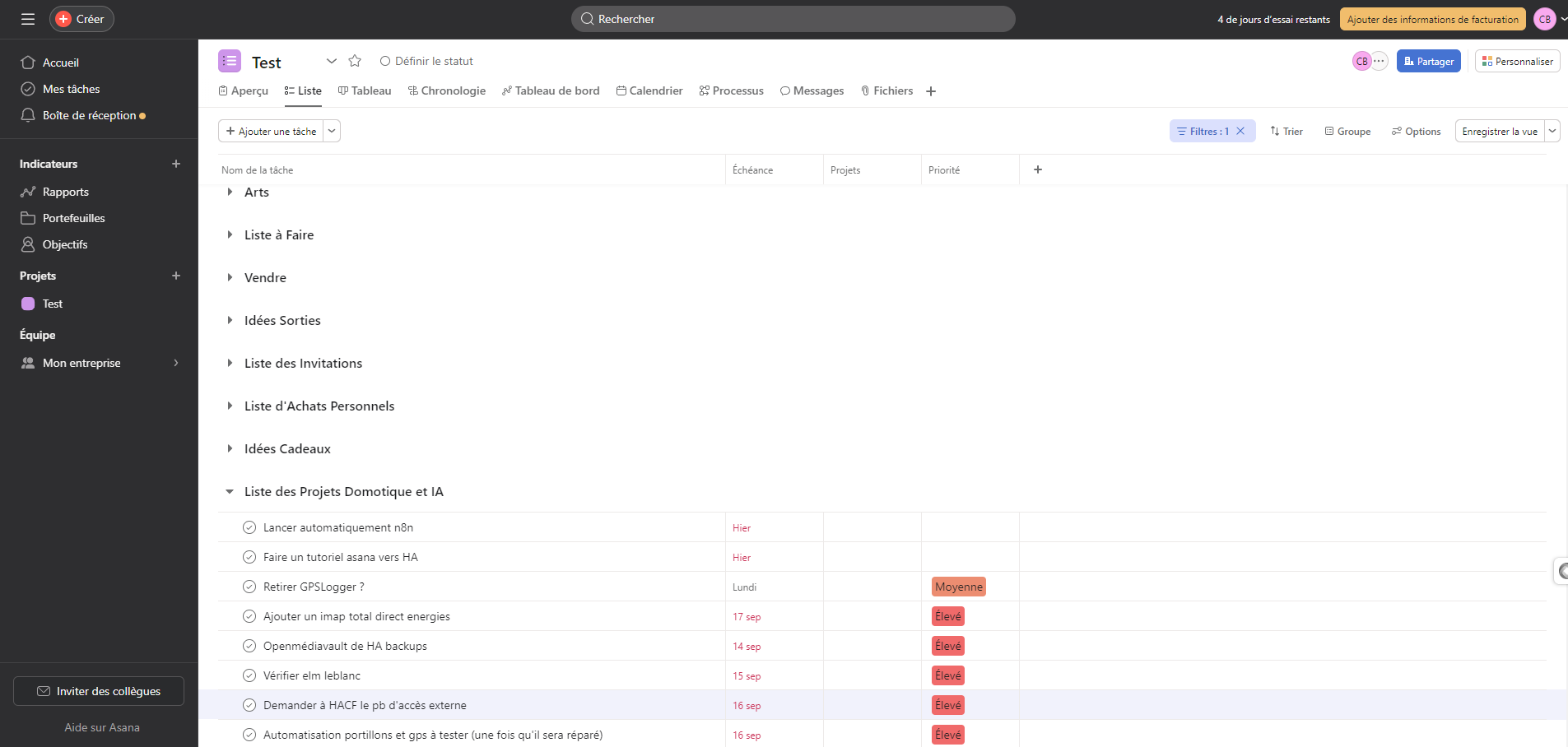Star the Test project as favorite
1568x747 pixels.
pyautogui.click(x=355, y=61)
